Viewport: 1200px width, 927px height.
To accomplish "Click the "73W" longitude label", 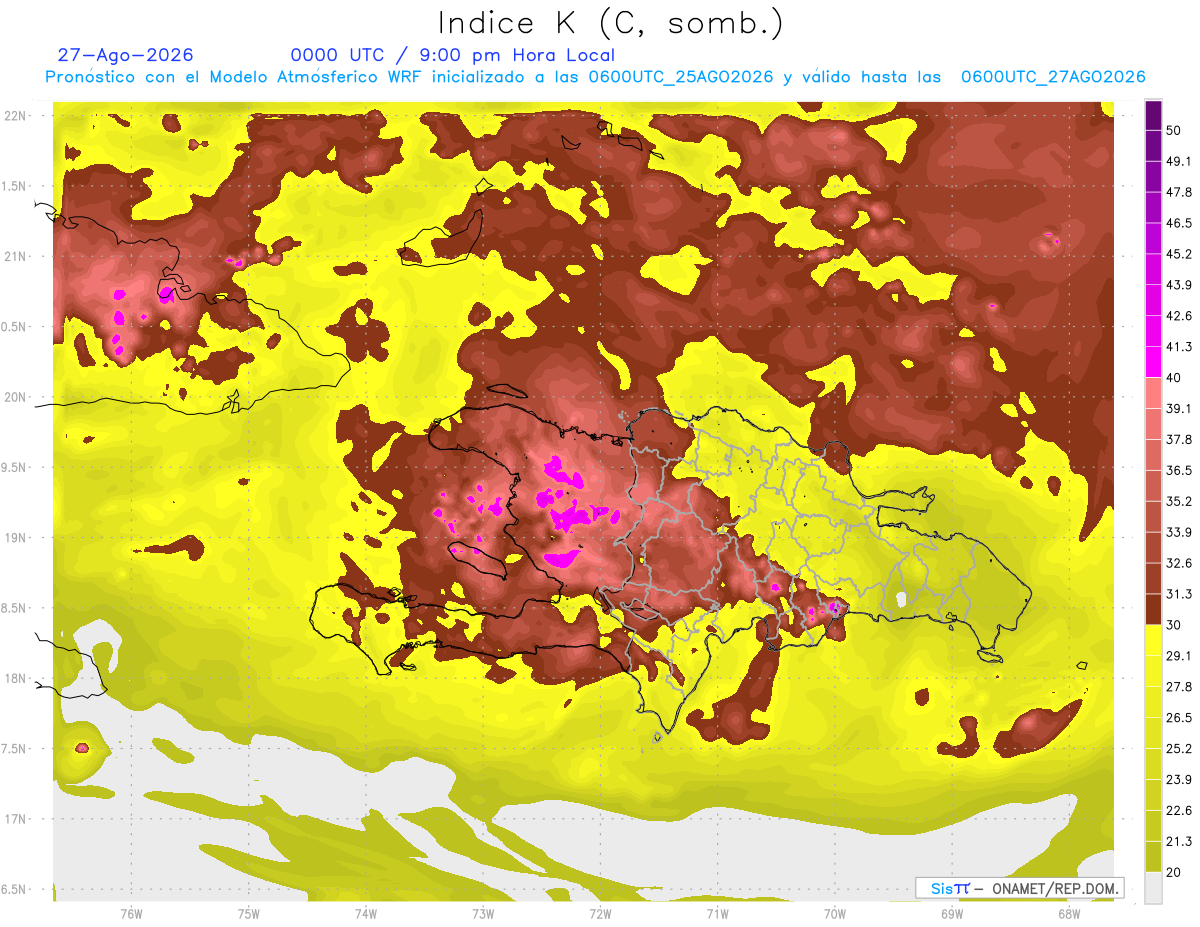I will pyautogui.click(x=483, y=913).
